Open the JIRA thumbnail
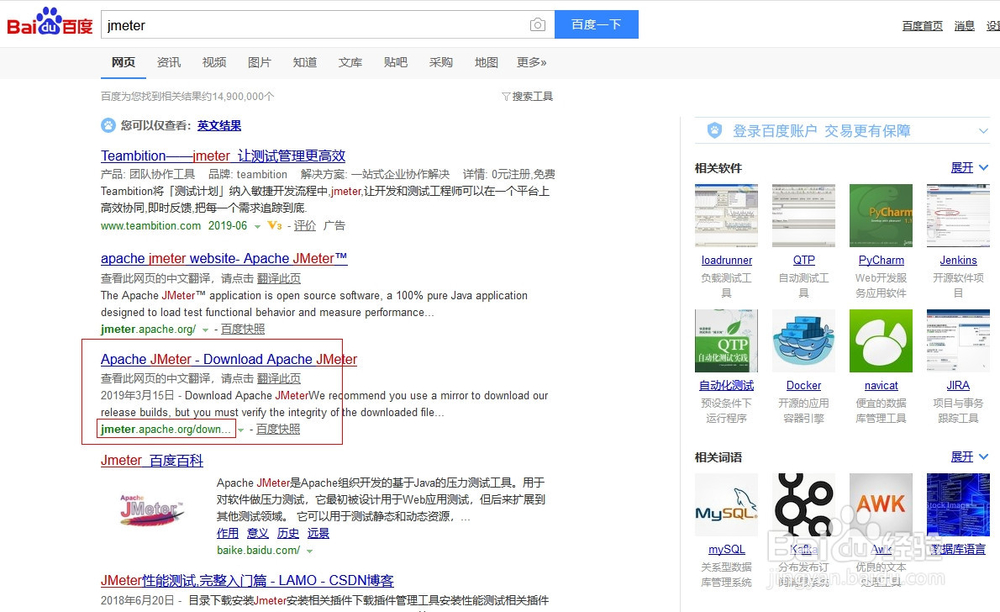1000x612 pixels. click(958, 341)
